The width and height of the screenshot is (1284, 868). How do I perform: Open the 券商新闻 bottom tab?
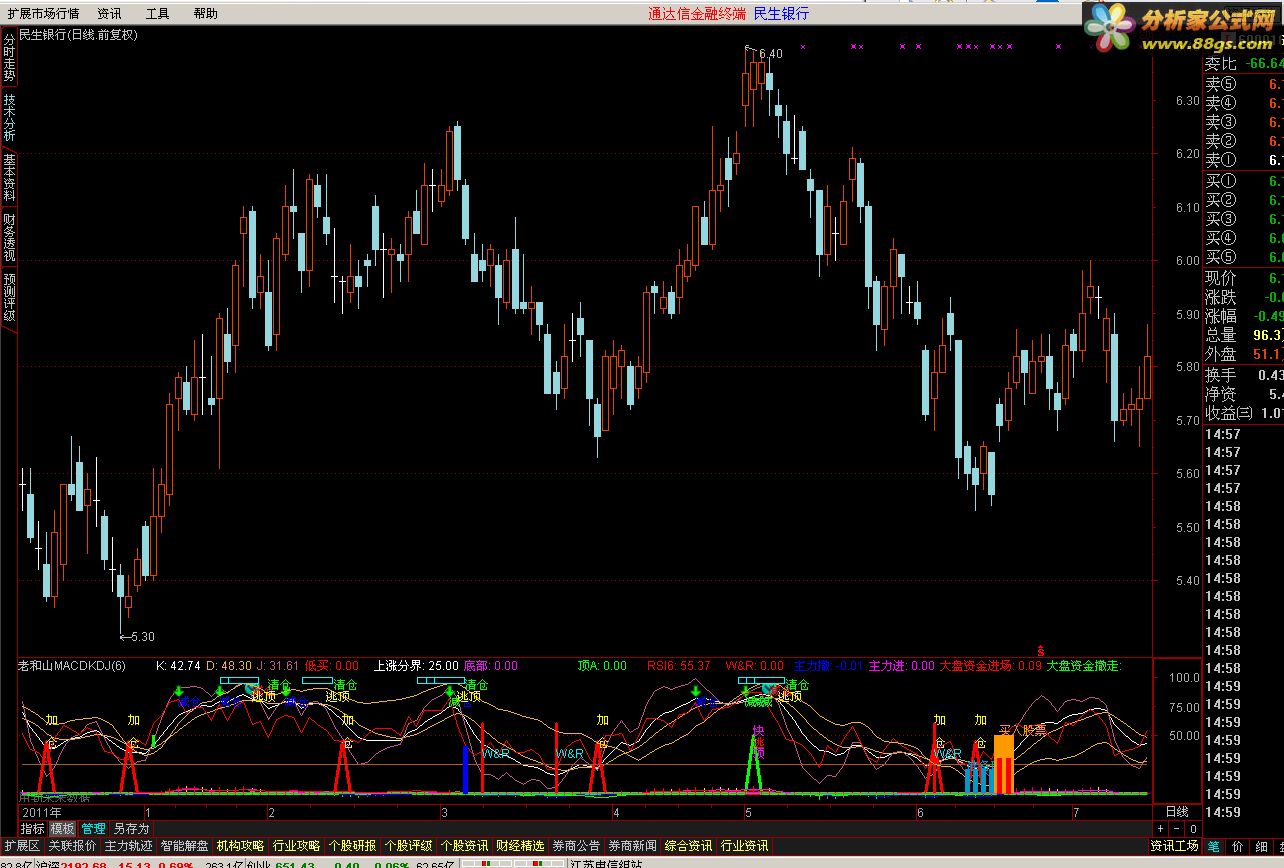click(632, 846)
